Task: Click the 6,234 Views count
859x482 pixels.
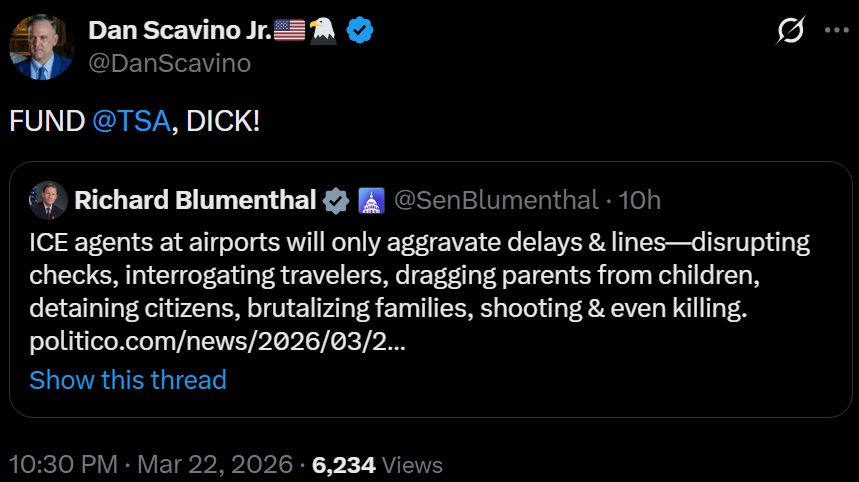Action: point(377,465)
